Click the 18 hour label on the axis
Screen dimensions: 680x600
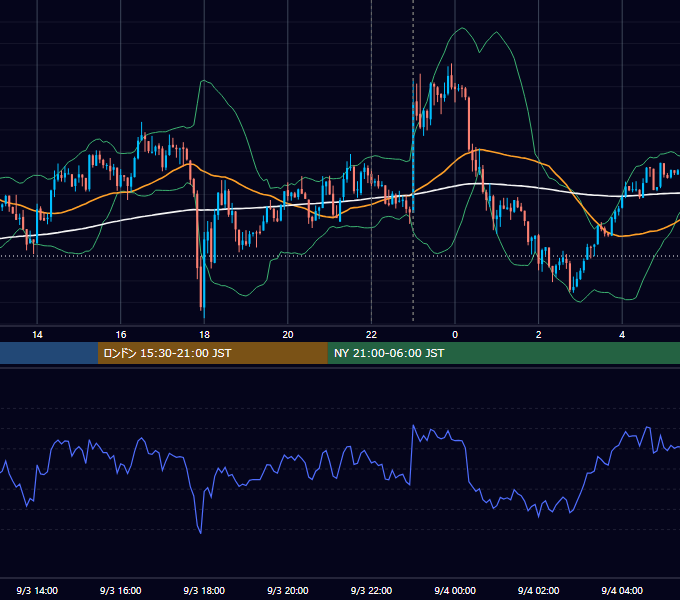tap(204, 335)
